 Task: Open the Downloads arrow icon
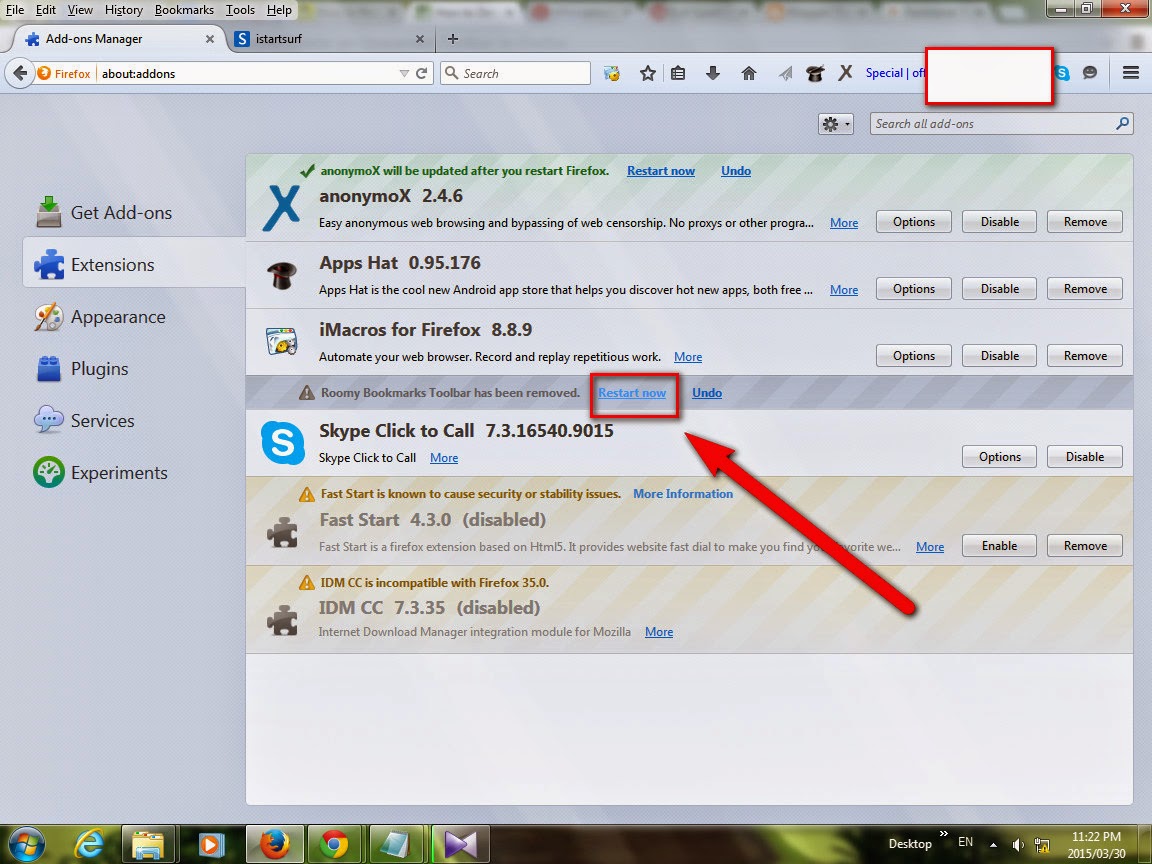[713, 73]
